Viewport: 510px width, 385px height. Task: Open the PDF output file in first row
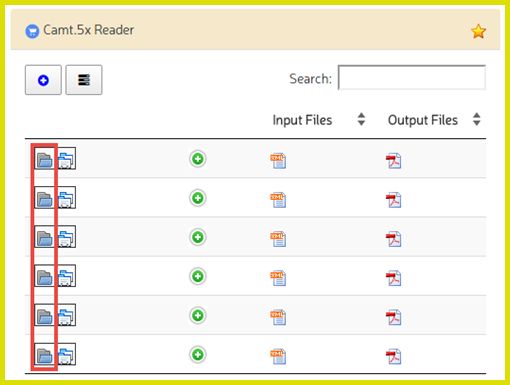394,161
